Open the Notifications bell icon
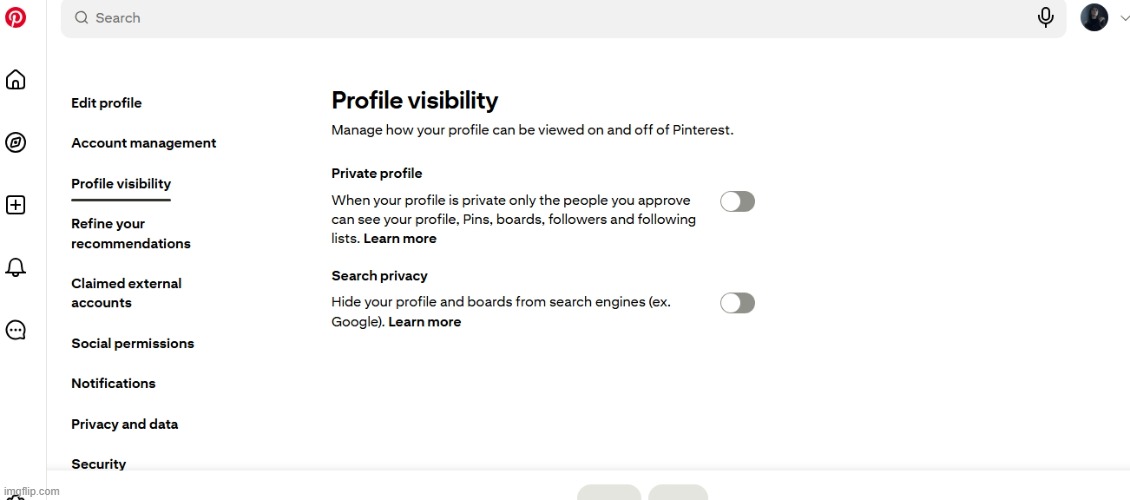1130x500 pixels. pyautogui.click(x=16, y=267)
